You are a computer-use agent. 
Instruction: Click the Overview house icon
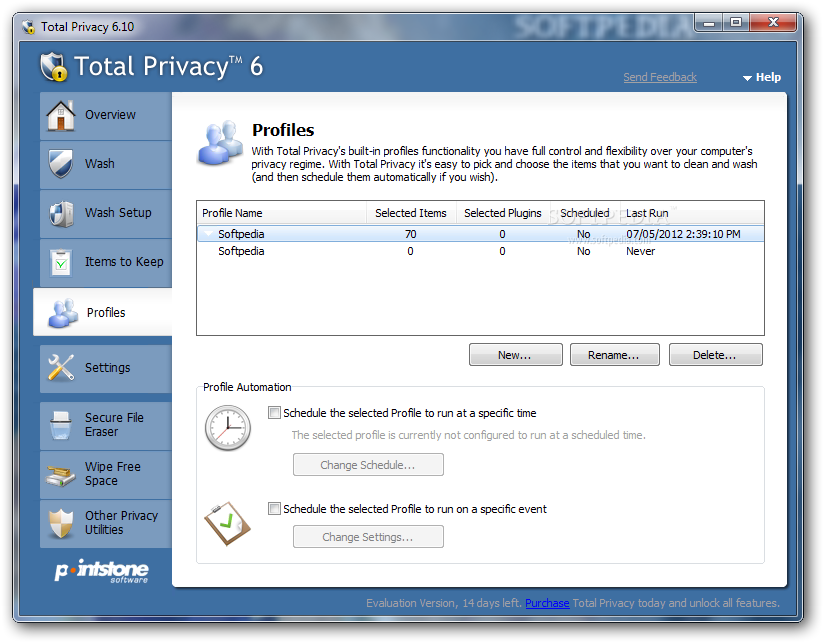point(61,115)
